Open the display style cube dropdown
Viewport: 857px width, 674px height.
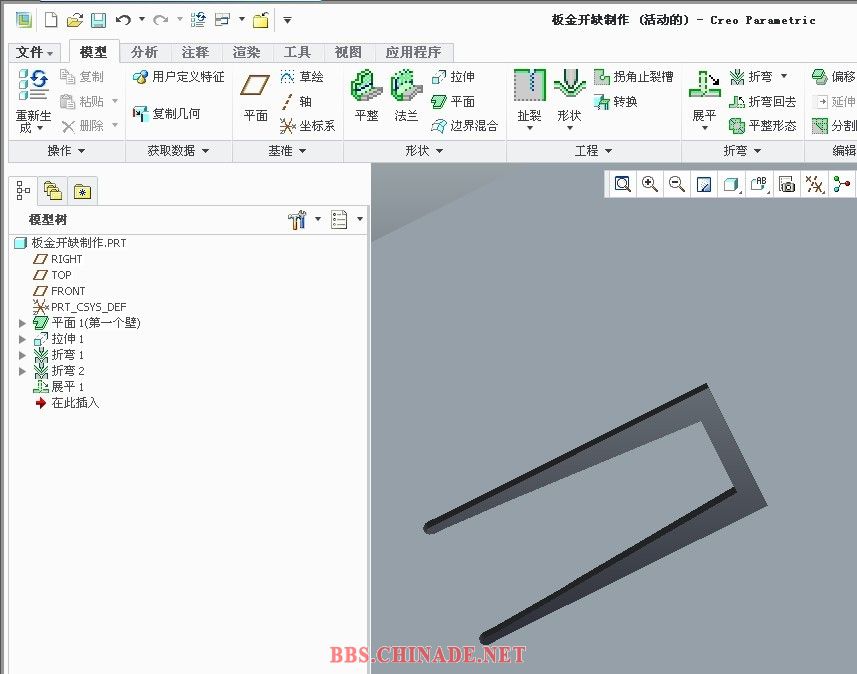pyautogui.click(x=732, y=184)
